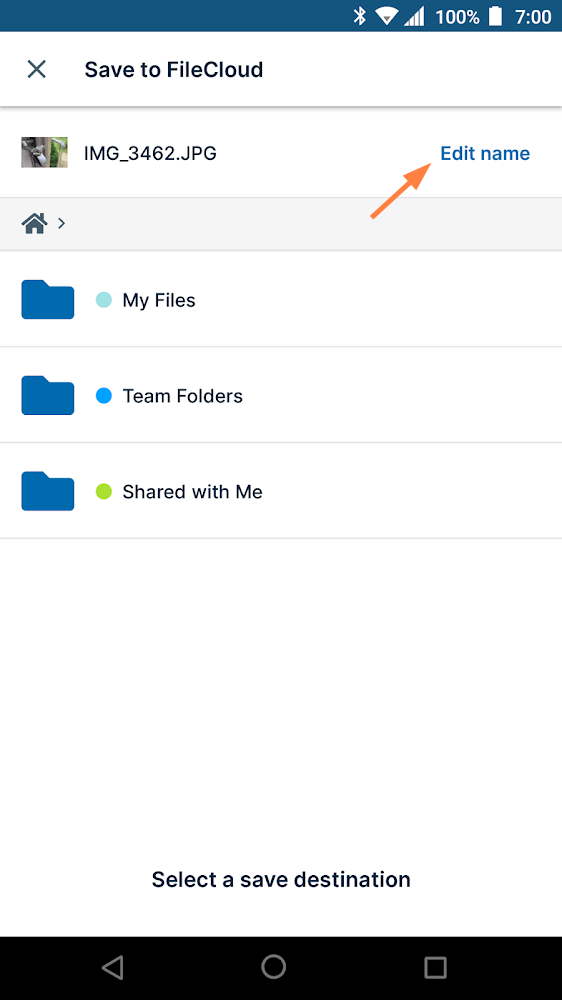
Task: Open the IMG_3462.JPG thumbnail preview
Action: click(x=45, y=152)
